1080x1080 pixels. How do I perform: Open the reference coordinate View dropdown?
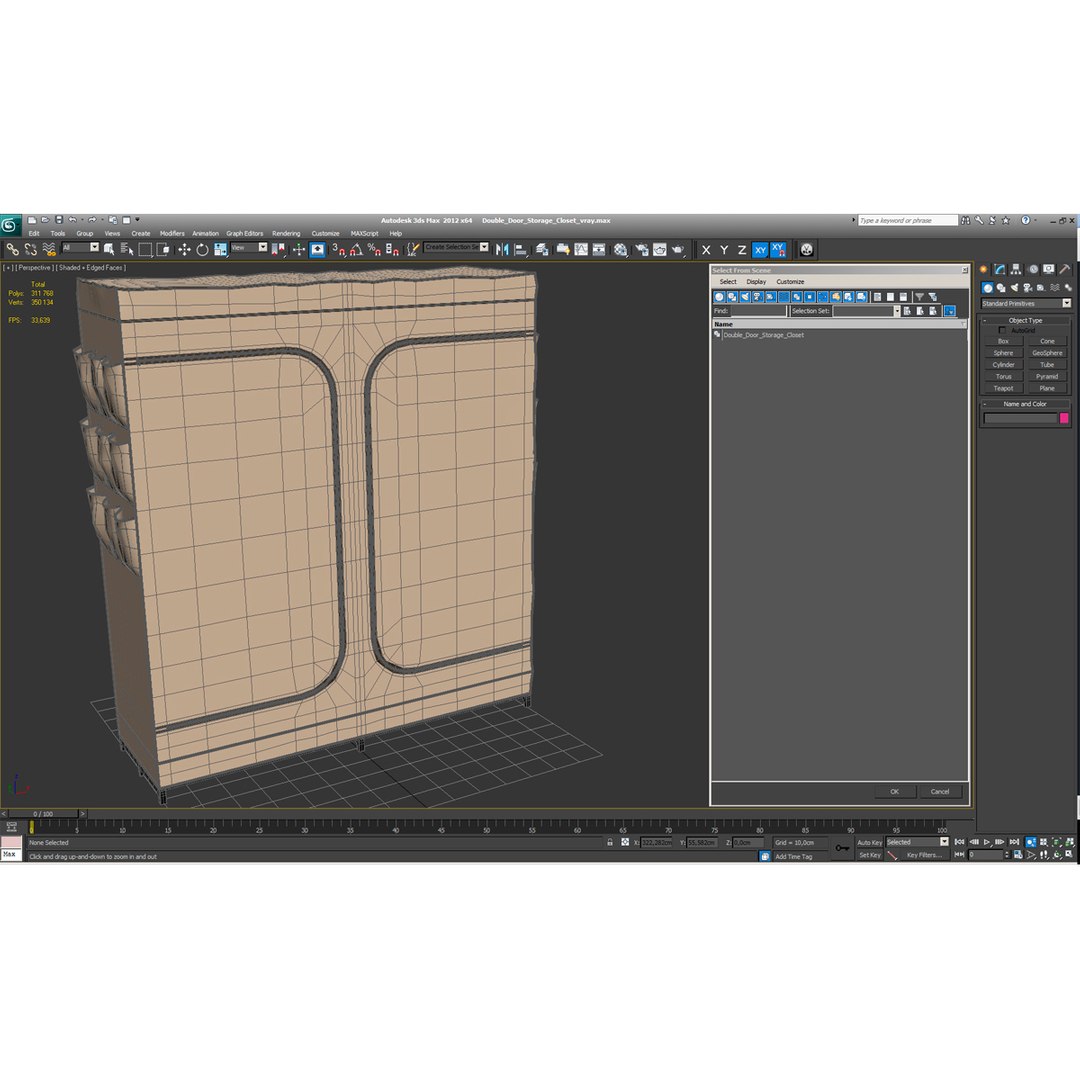(249, 247)
